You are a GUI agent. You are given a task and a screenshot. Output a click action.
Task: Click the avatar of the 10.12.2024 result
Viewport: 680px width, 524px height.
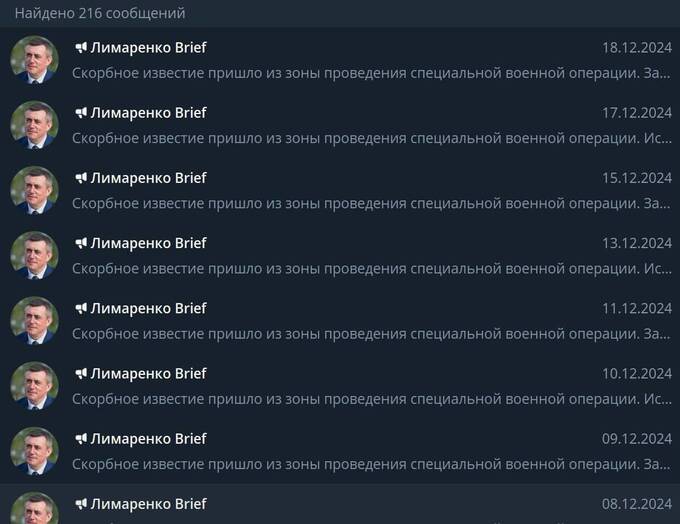35,386
